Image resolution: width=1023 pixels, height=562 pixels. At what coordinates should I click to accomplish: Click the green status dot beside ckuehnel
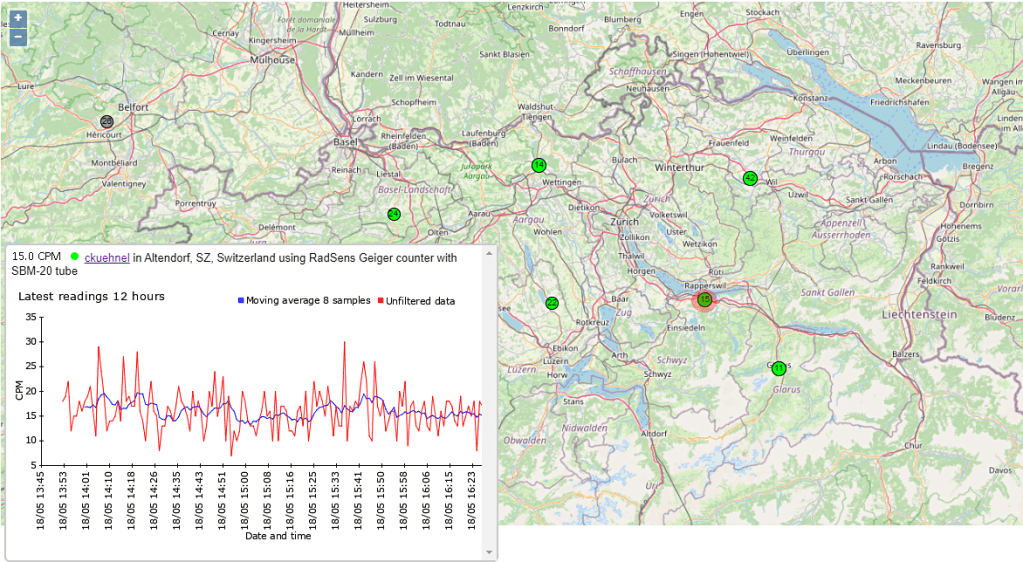[74, 258]
